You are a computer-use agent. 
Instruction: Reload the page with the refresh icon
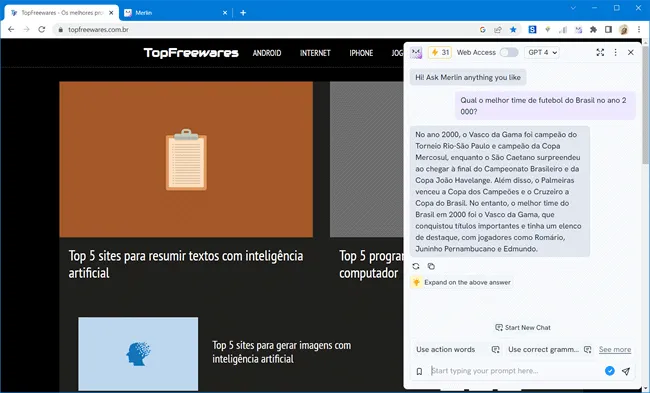[41, 29]
